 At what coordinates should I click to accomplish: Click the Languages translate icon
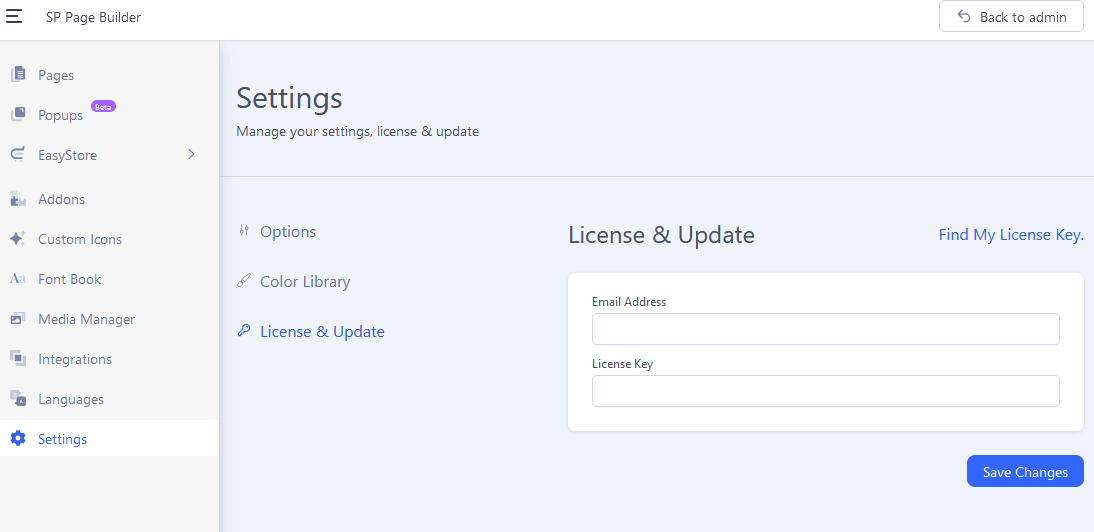pos(18,398)
